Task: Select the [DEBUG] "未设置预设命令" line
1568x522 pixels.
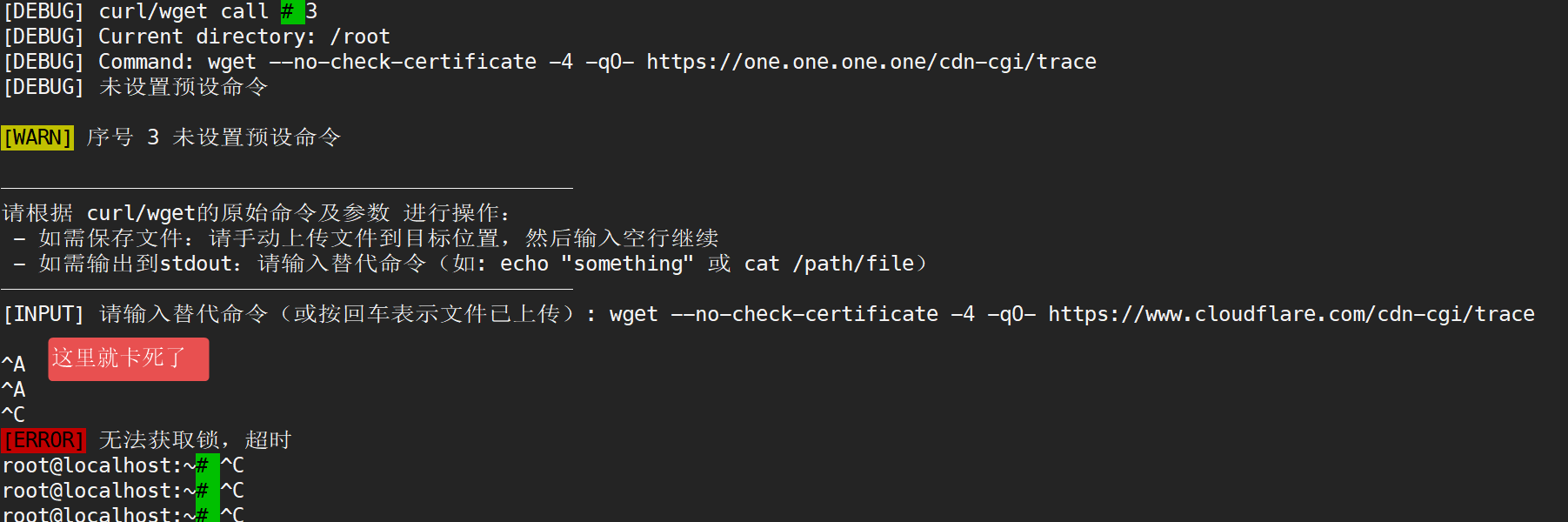Action: (183, 87)
